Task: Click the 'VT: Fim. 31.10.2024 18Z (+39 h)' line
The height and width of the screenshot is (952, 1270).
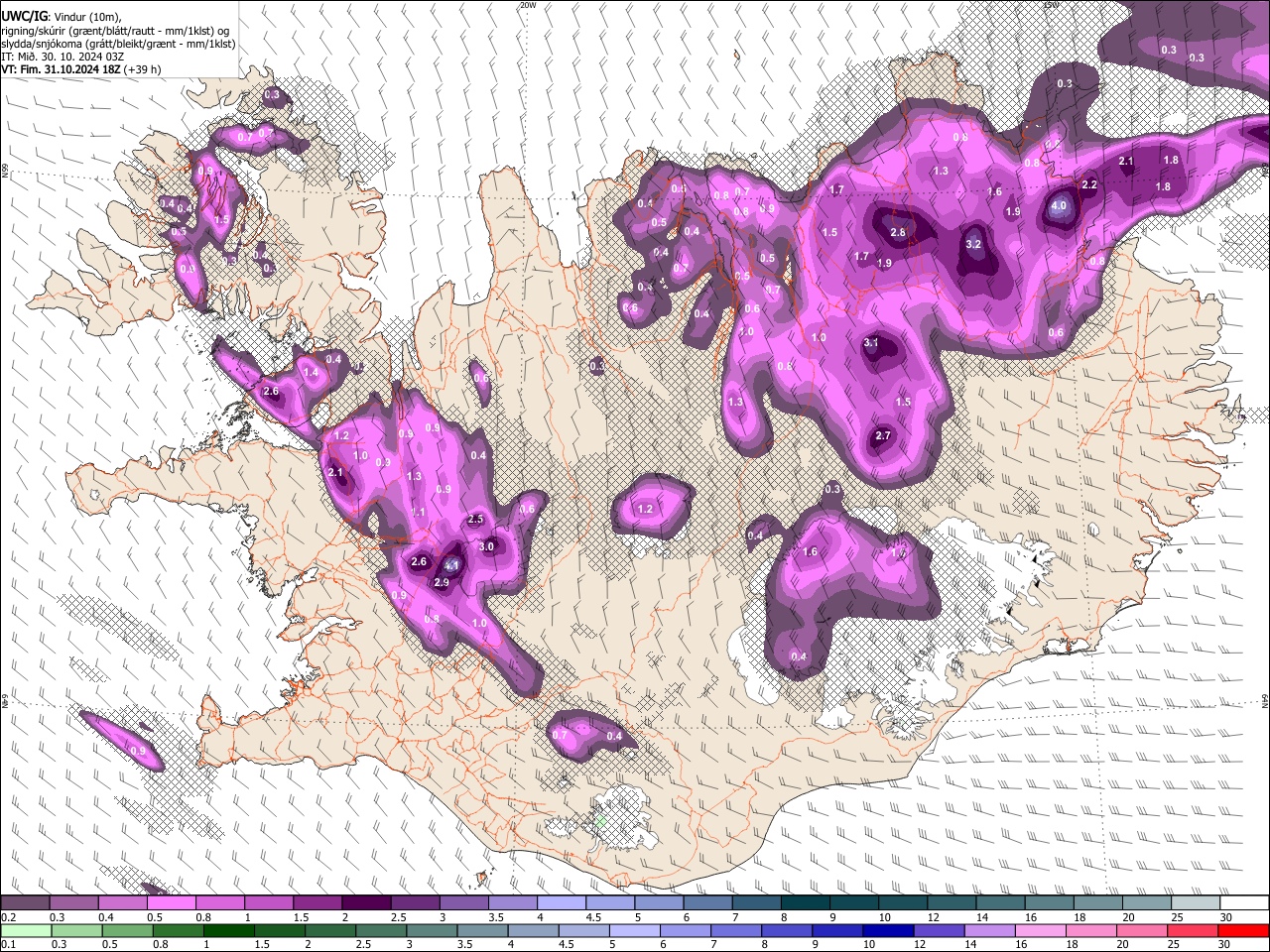Action: click(x=80, y=69)
